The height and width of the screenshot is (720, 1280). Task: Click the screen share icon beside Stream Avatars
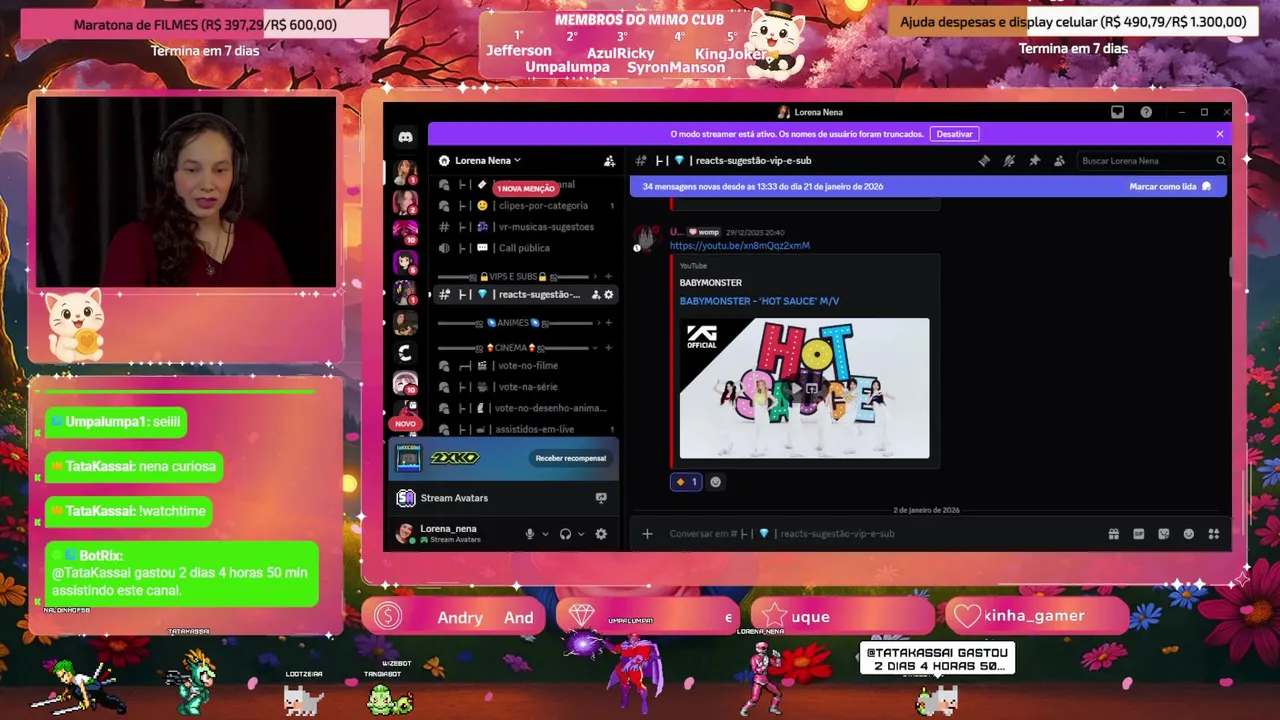click(601, 498)
